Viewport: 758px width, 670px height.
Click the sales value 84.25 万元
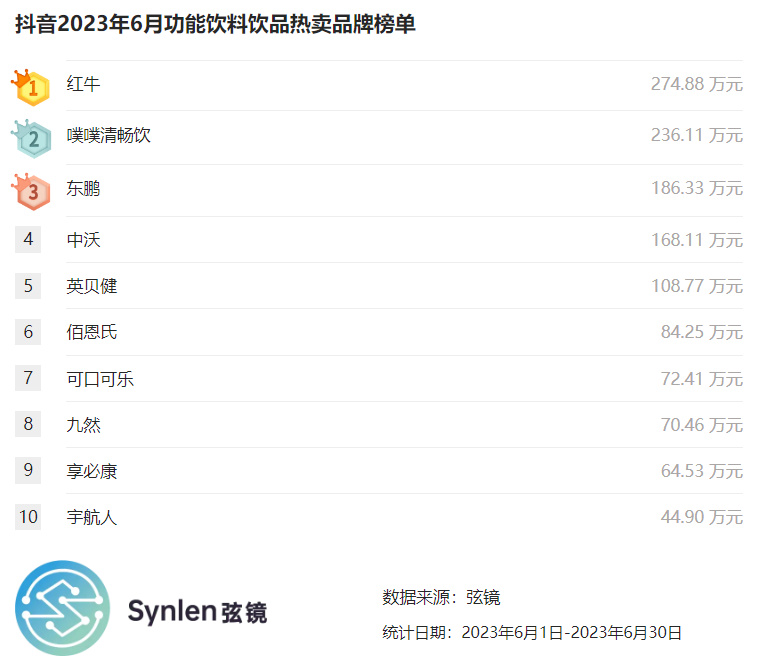pyautogui.click(x=701, y=332)
